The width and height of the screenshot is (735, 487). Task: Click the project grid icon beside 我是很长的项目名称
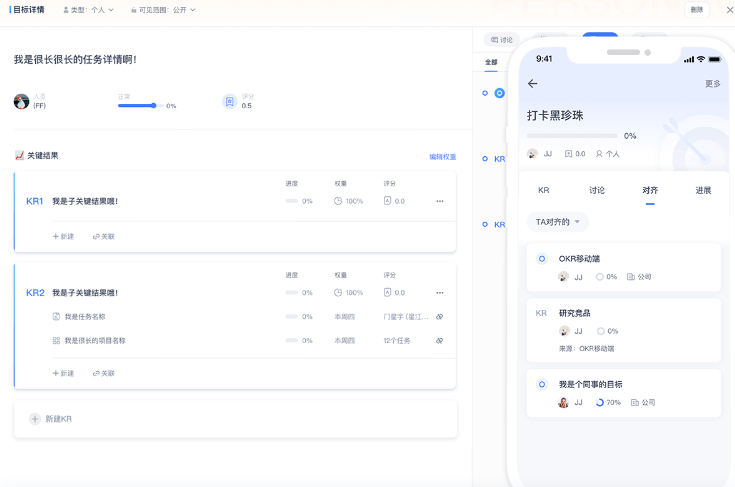(56, 340)
